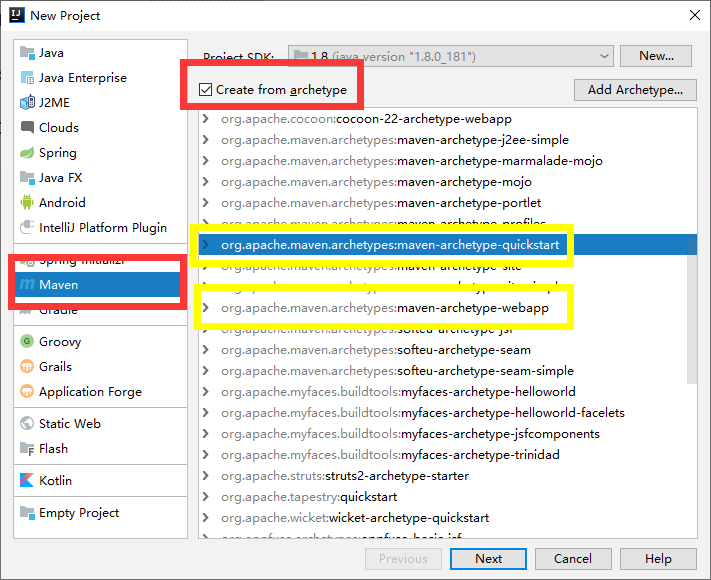Viewport: 711px width, 580px height.
Task: Select Grails project type
Action: [x=100, y=366]
